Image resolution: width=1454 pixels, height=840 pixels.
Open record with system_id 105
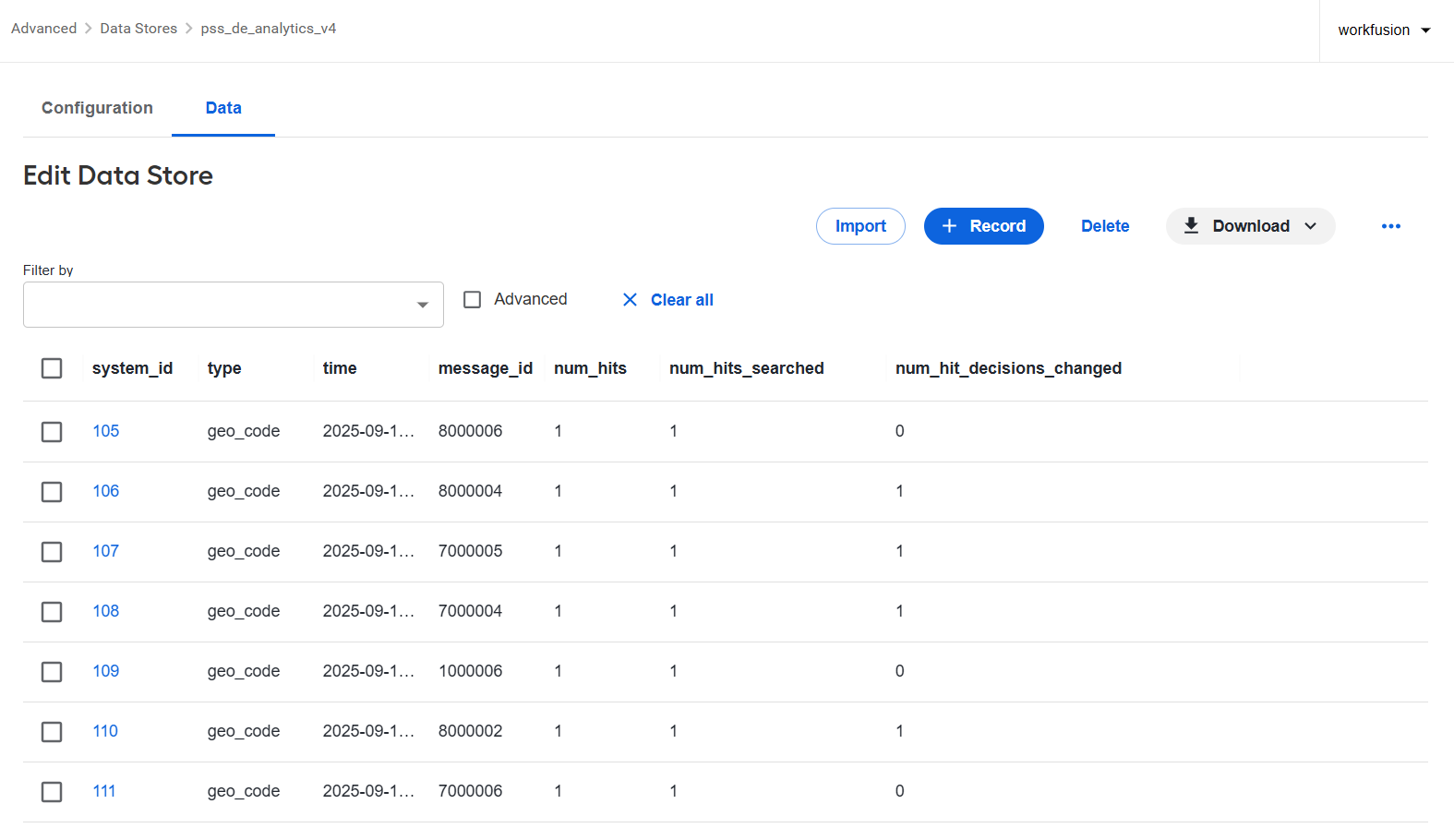point(106,431)
